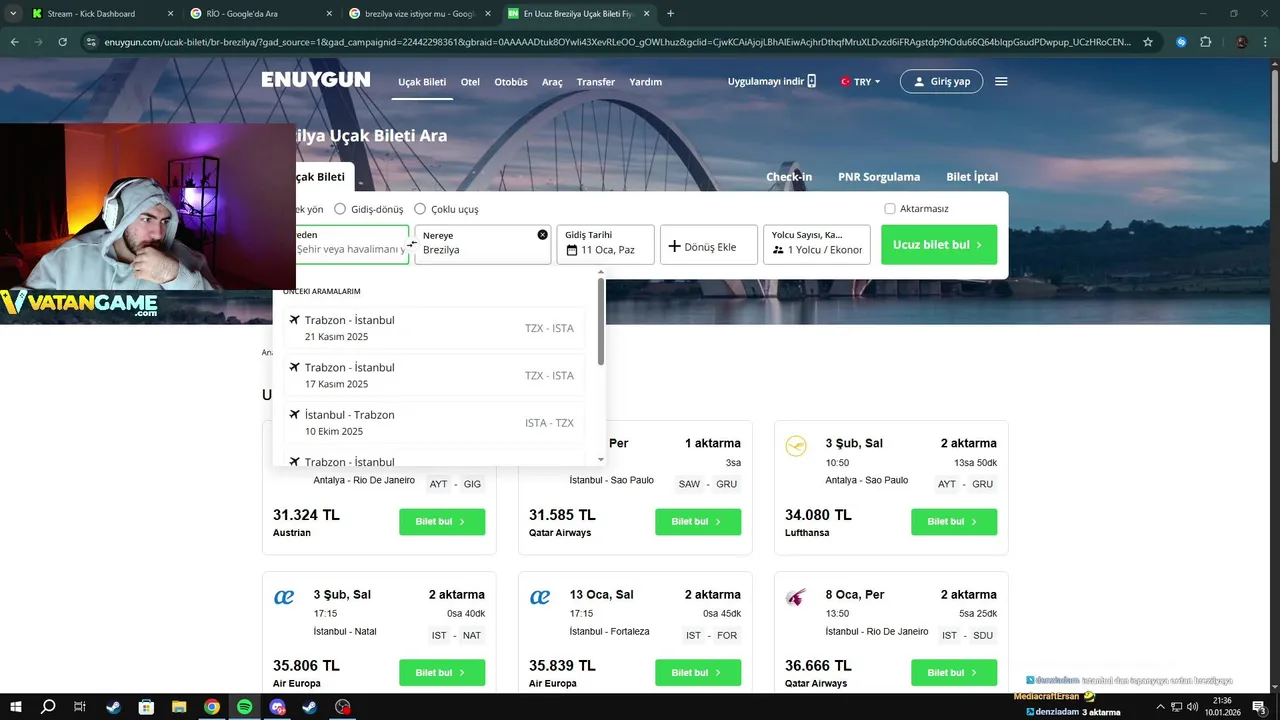Open the tab search chevron
Viewport: 1280px width, 720px height.
click(12, 14)
